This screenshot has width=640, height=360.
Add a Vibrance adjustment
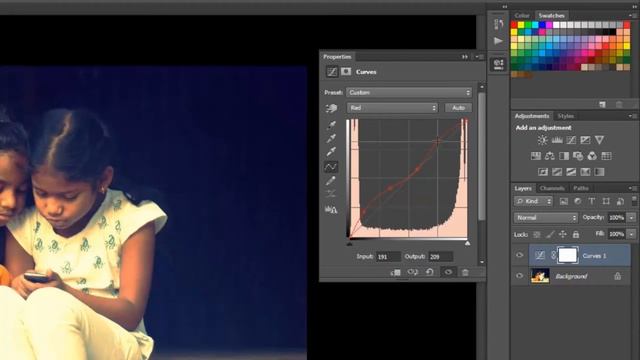pos(599,140)
